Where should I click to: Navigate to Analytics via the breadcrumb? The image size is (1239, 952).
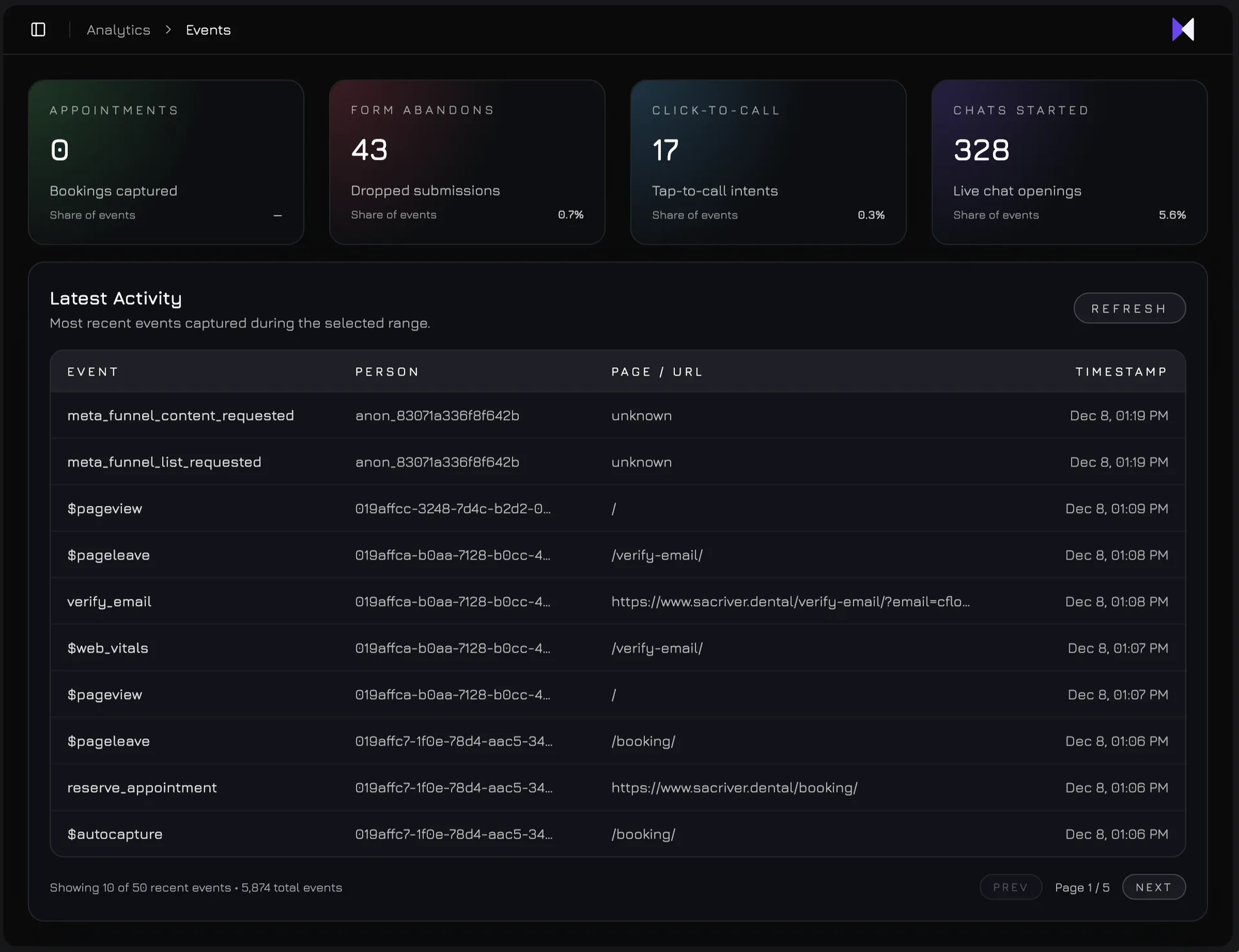tap(119, 29)
